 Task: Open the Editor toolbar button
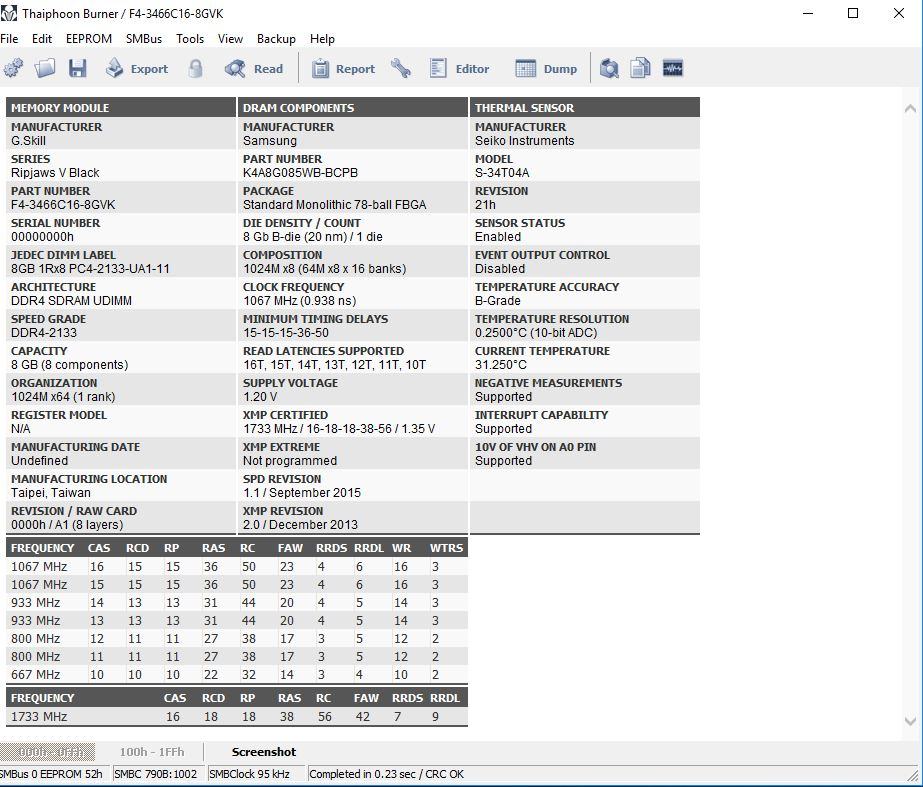(460, 68)
